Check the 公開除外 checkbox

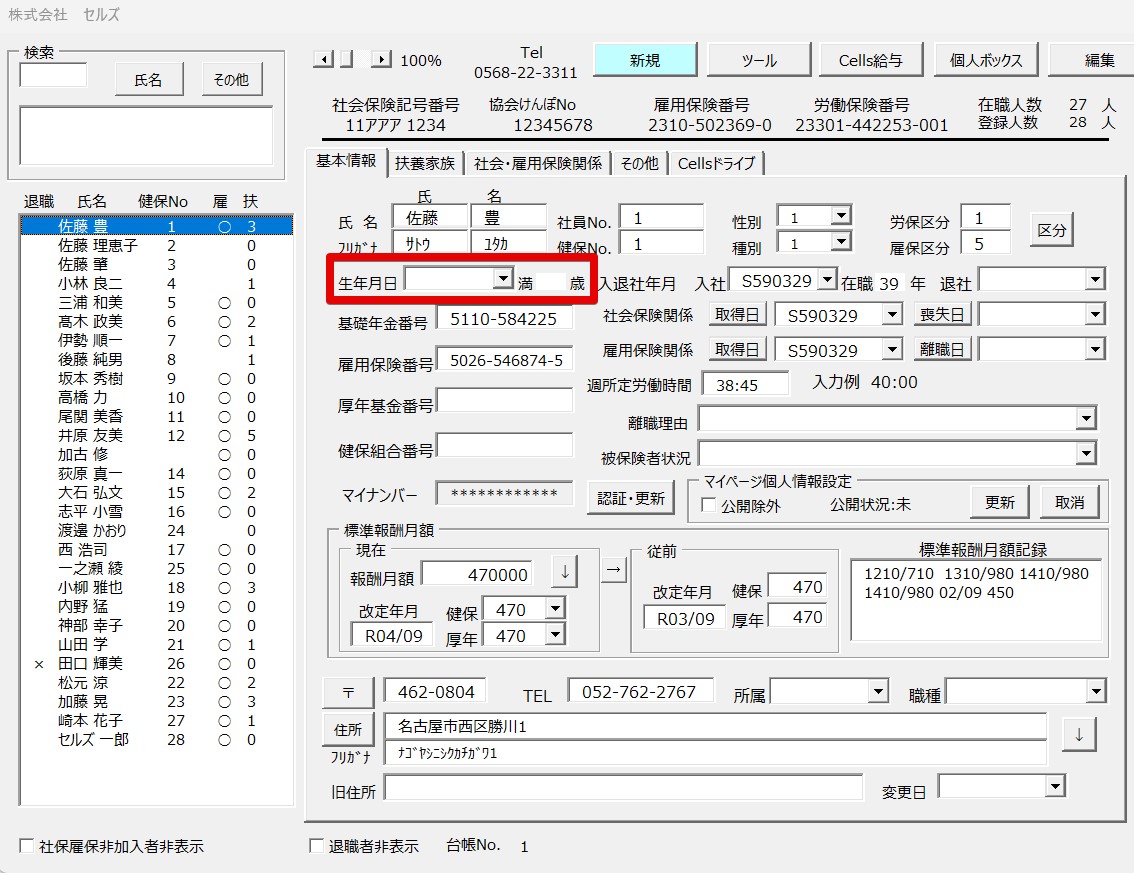tap(709, 505)
